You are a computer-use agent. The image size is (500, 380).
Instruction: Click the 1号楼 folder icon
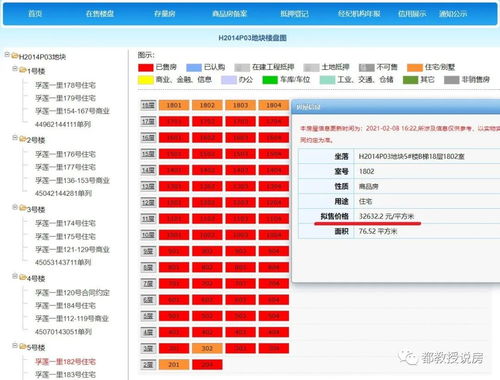[x=22, y=70]
